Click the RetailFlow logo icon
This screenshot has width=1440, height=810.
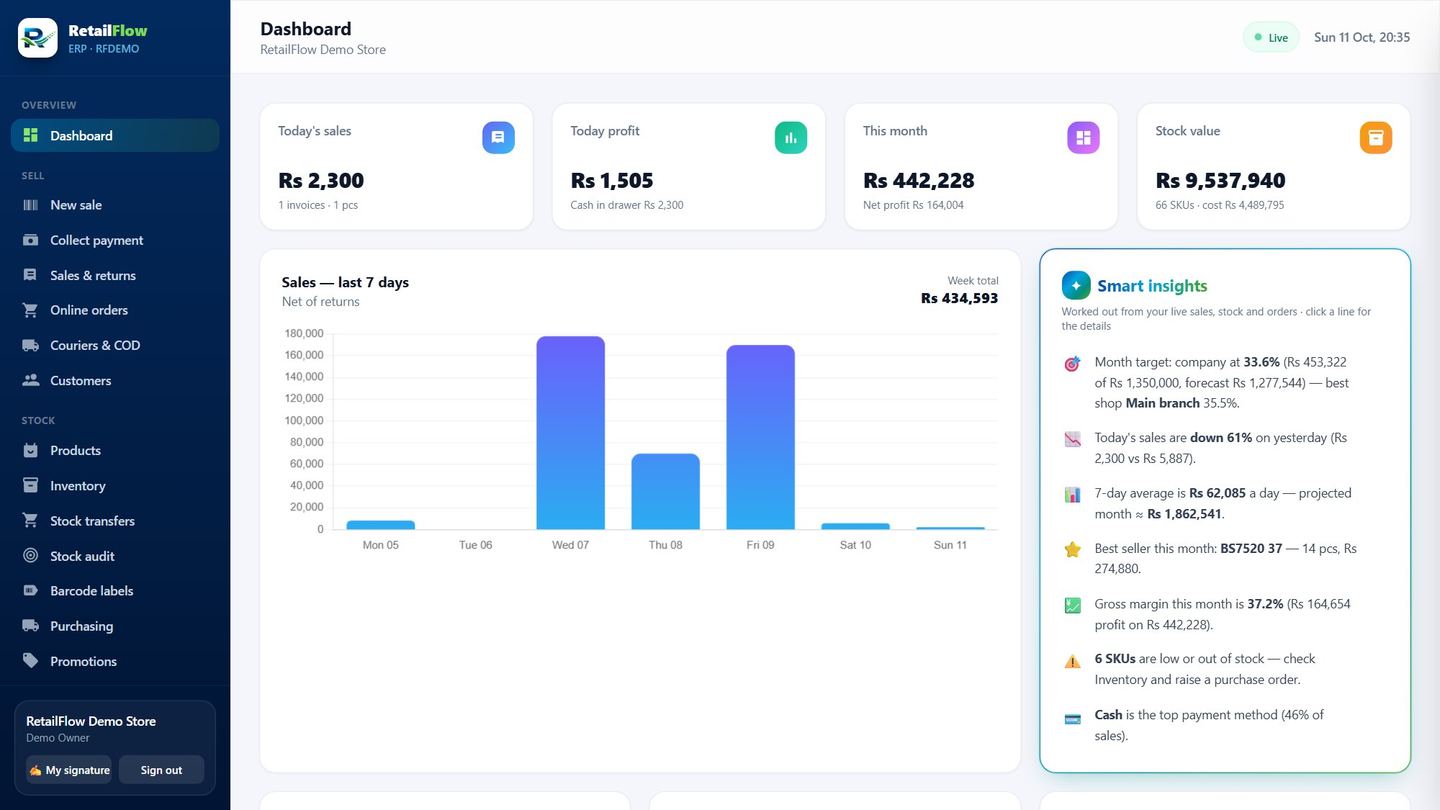point(38,38)
